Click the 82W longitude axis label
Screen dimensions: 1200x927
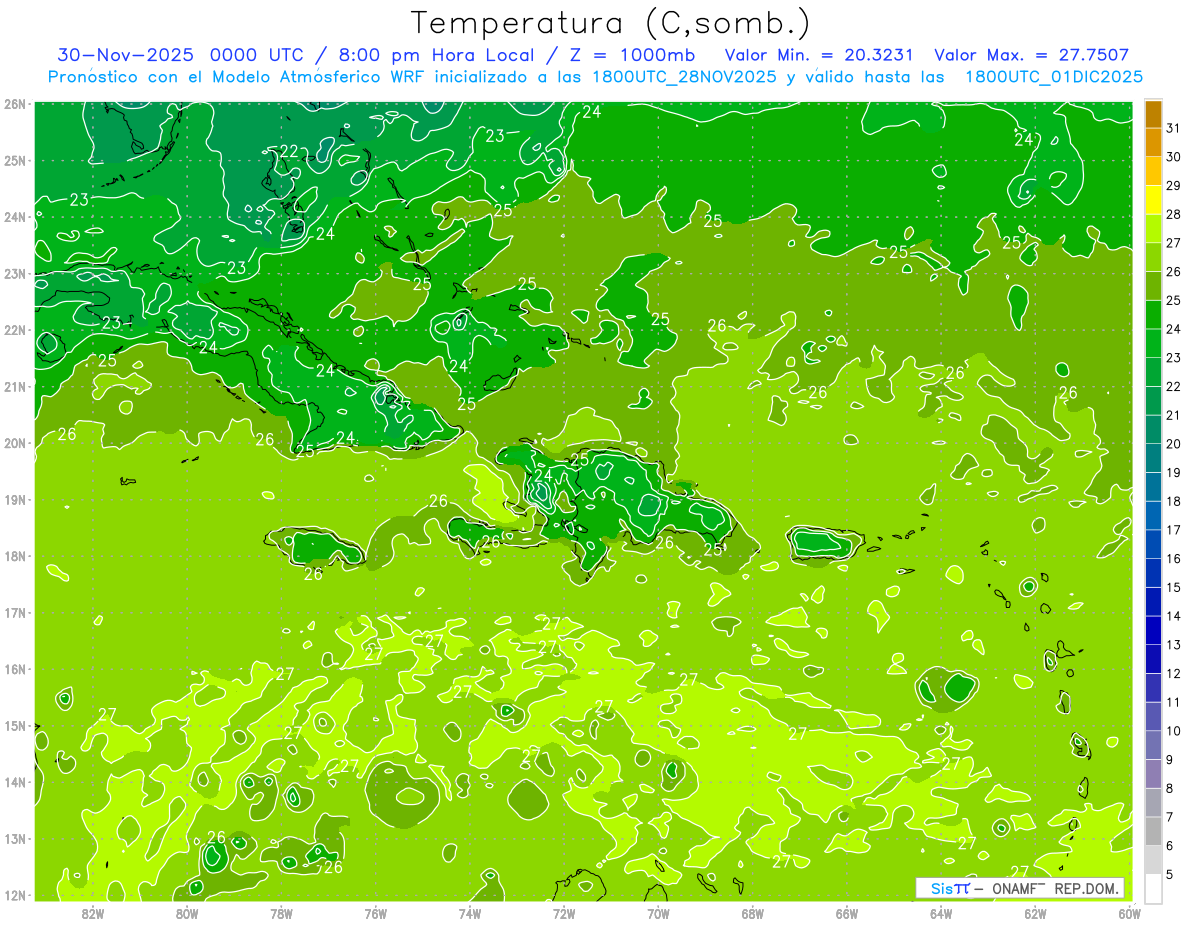tap(93, 914)
